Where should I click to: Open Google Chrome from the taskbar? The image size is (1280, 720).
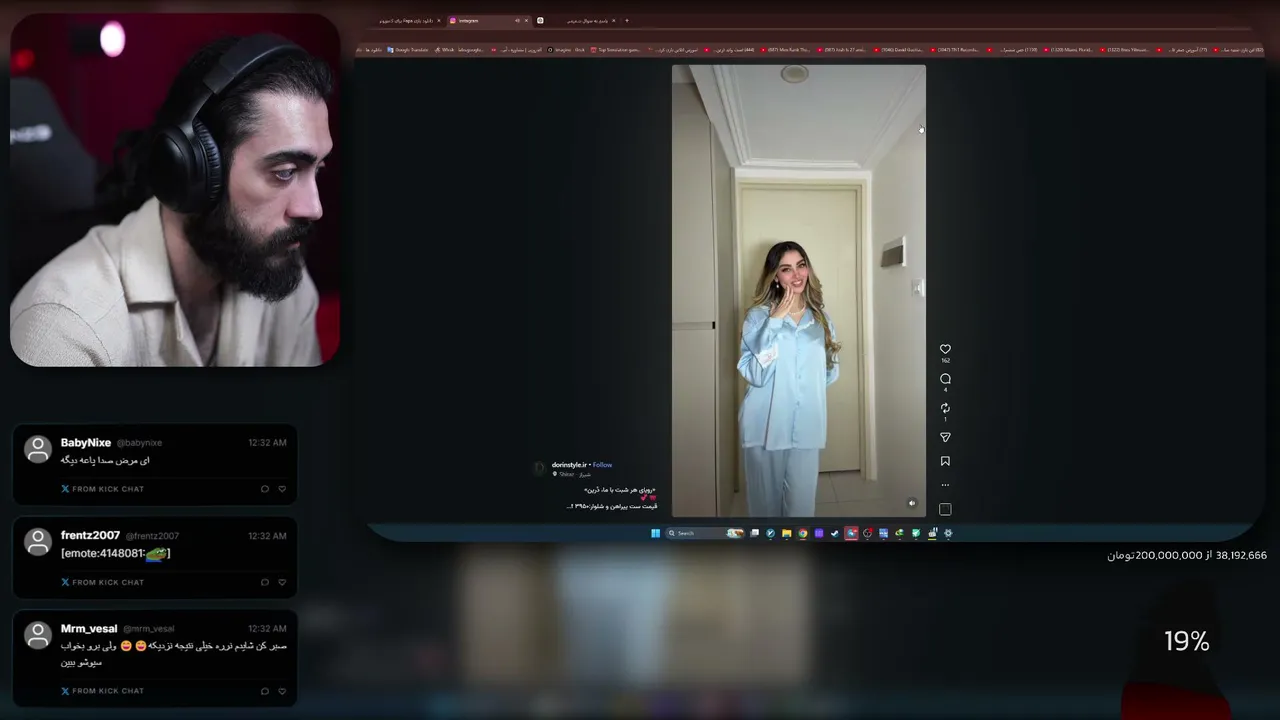(802, 533)
